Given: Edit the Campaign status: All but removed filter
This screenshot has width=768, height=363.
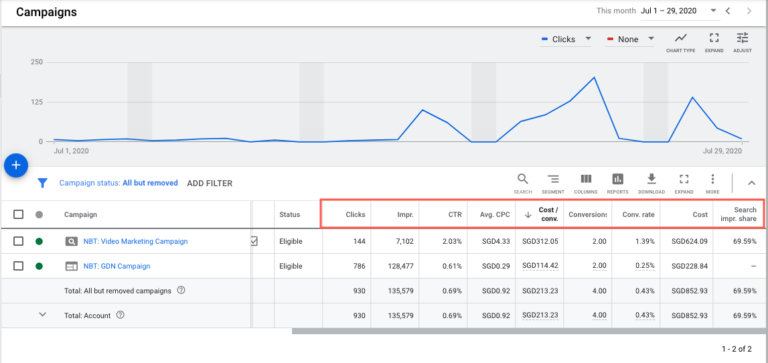Looking at the screenshot, I should pyautogui.click(x=119, y=183).
